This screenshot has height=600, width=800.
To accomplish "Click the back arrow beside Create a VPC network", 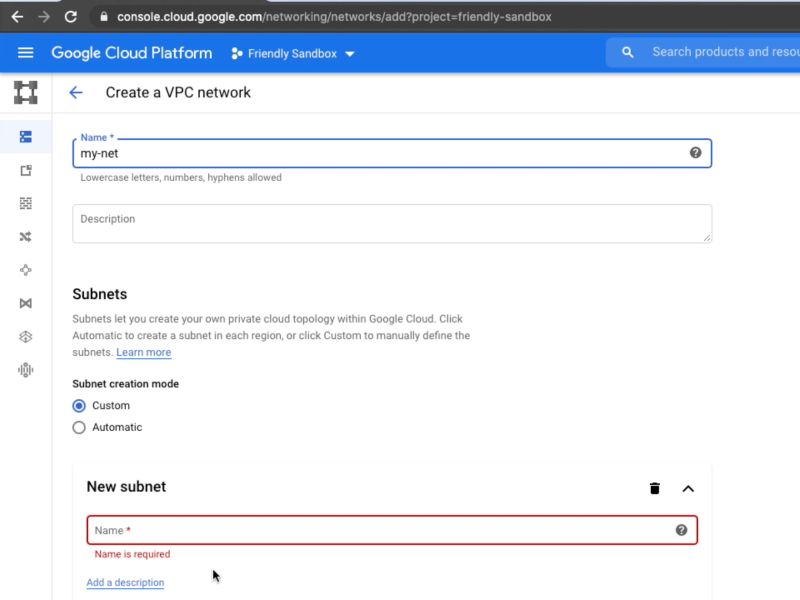I will pyautogui.click(x=76, y=92).
